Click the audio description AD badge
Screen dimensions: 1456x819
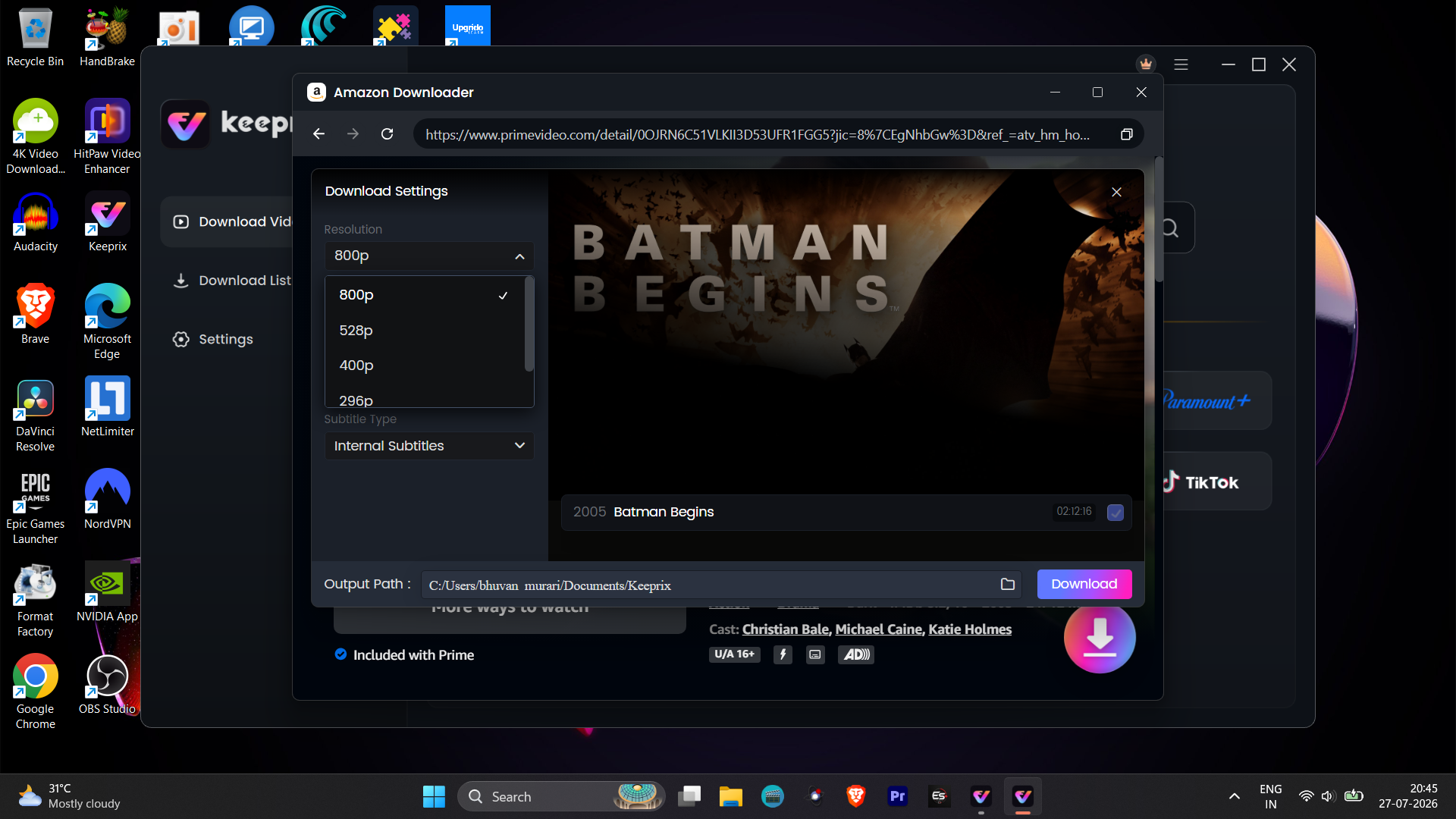pos(856,654)
